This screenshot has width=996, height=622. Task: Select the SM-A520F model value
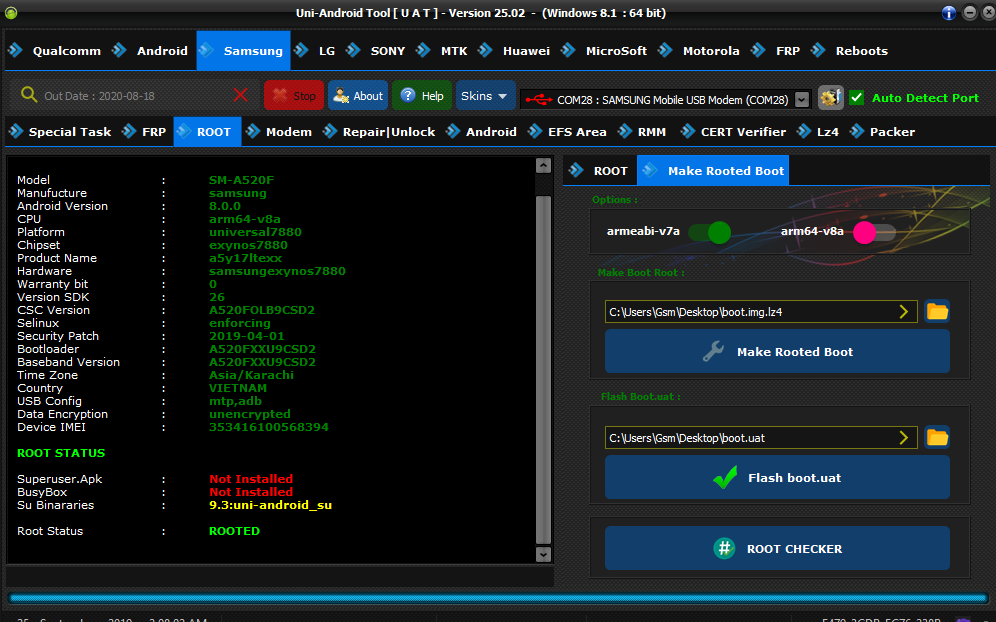click(241, 180)
